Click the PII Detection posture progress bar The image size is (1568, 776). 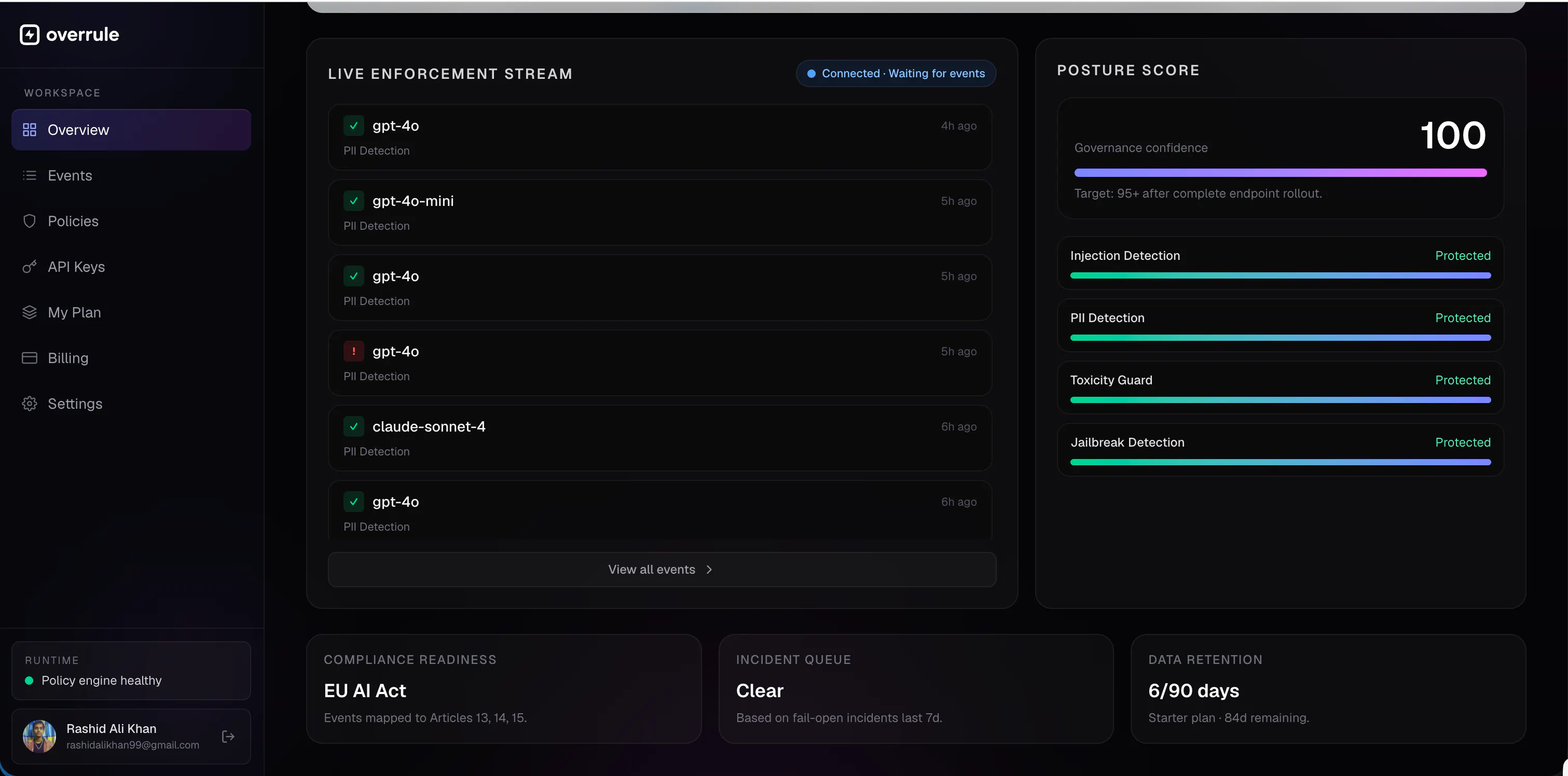(x=1280, y=338)
